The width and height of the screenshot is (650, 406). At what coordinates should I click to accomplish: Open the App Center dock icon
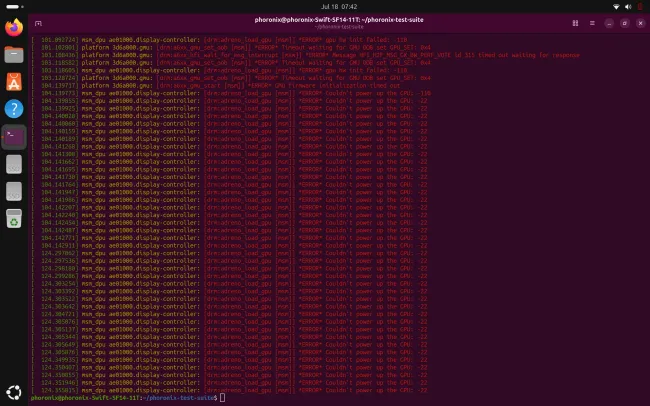click(x=14, y=82)
